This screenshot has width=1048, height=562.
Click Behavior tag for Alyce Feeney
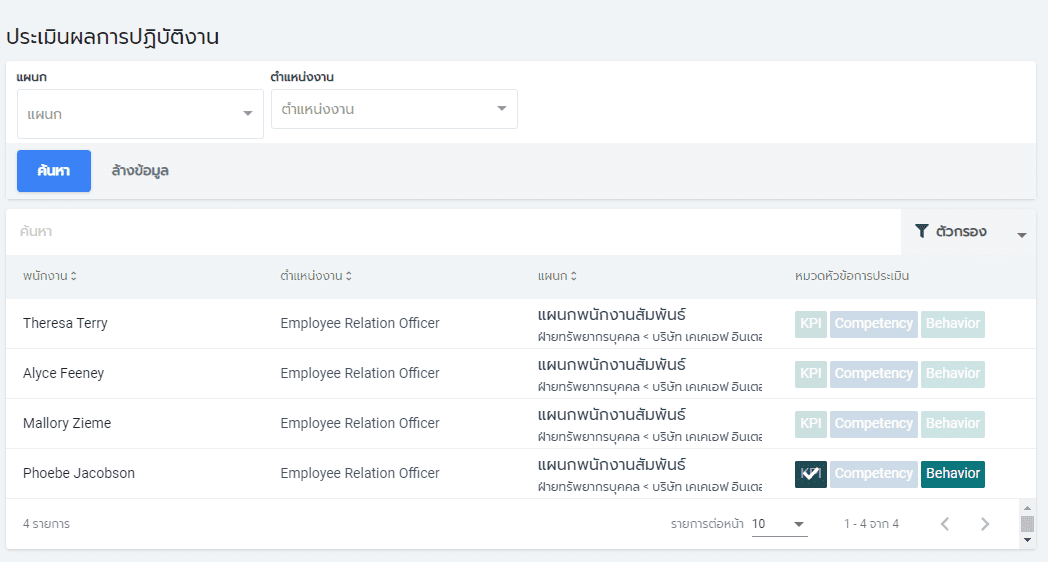[952, 374]
